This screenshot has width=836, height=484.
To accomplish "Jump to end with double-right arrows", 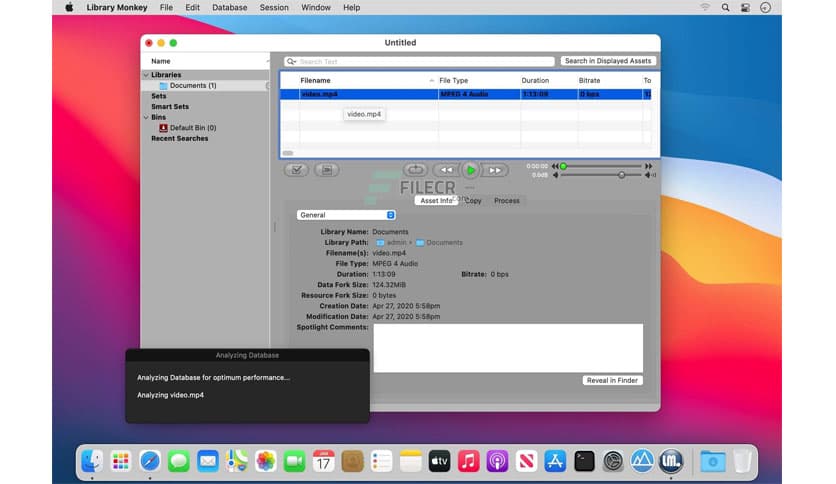I will coord(648,166).
